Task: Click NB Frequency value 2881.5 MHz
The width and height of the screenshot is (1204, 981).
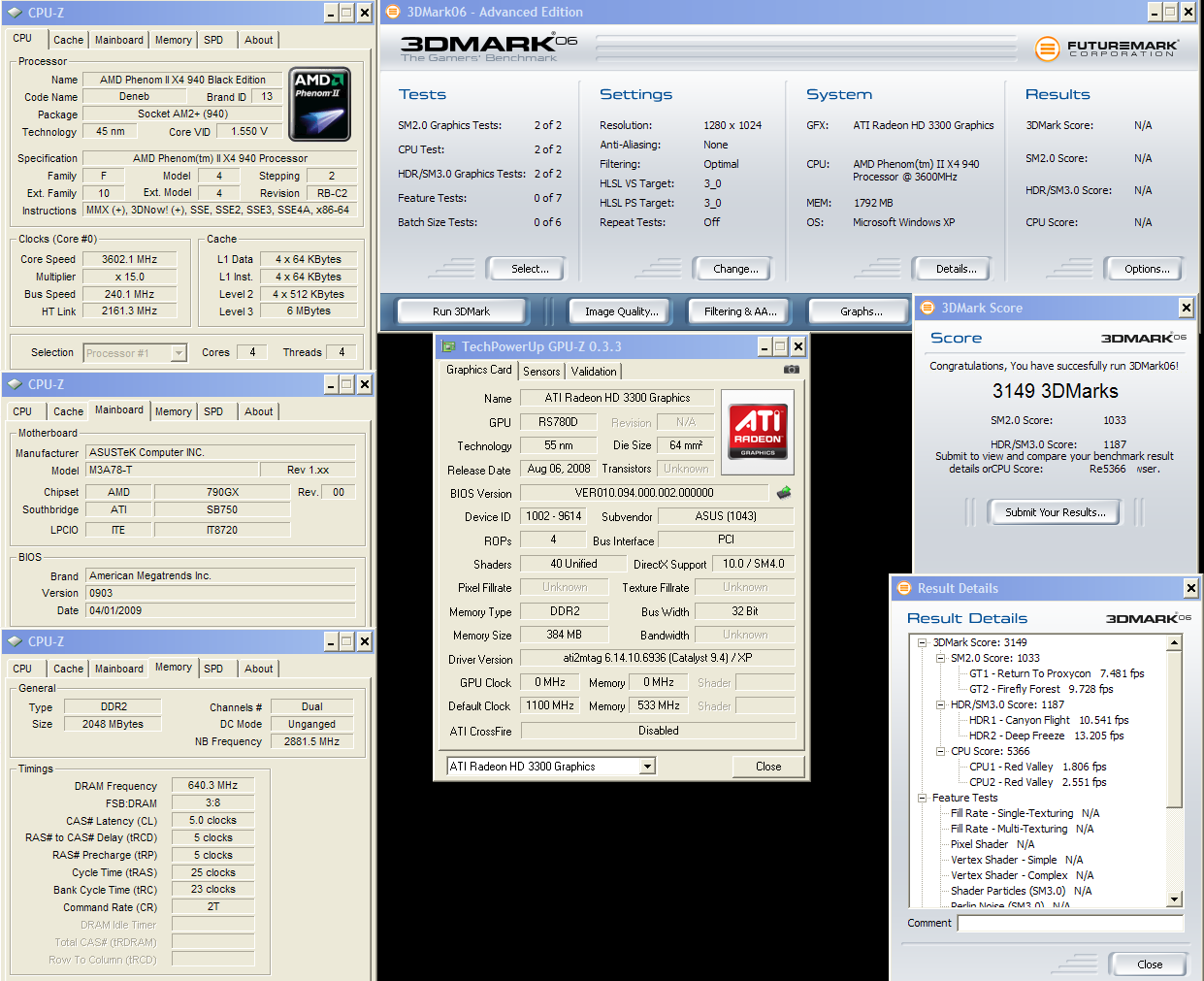Action: 311,741
